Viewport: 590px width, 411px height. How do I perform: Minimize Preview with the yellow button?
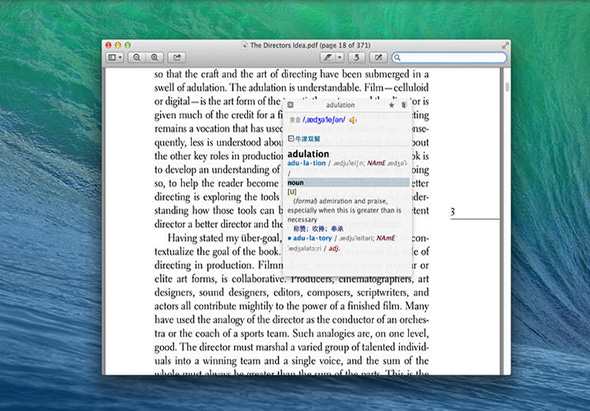pos(118,45)
